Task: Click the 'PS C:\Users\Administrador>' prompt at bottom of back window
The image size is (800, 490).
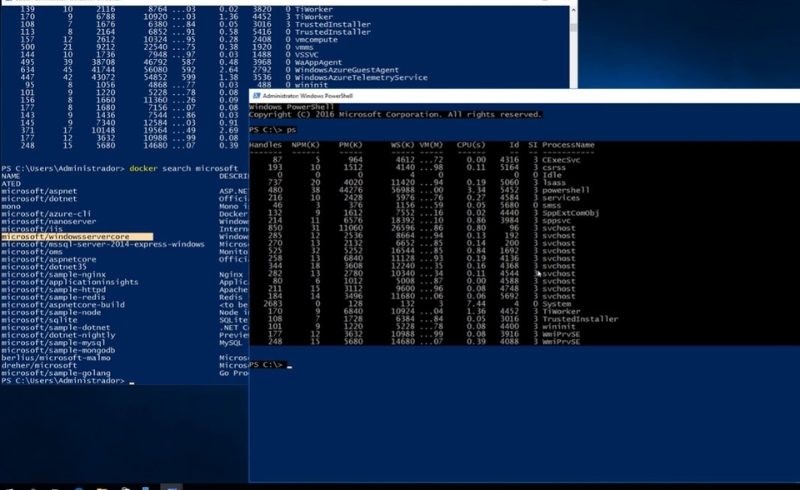Action: [x=62, y=381]
